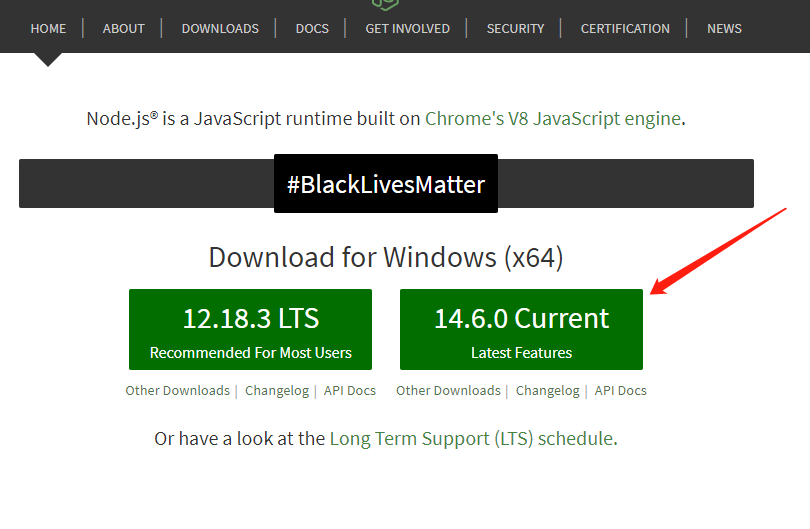Open API Docs under LTS button
The height and width of the screenshot is (529, 810).
[x=350, y=391]
